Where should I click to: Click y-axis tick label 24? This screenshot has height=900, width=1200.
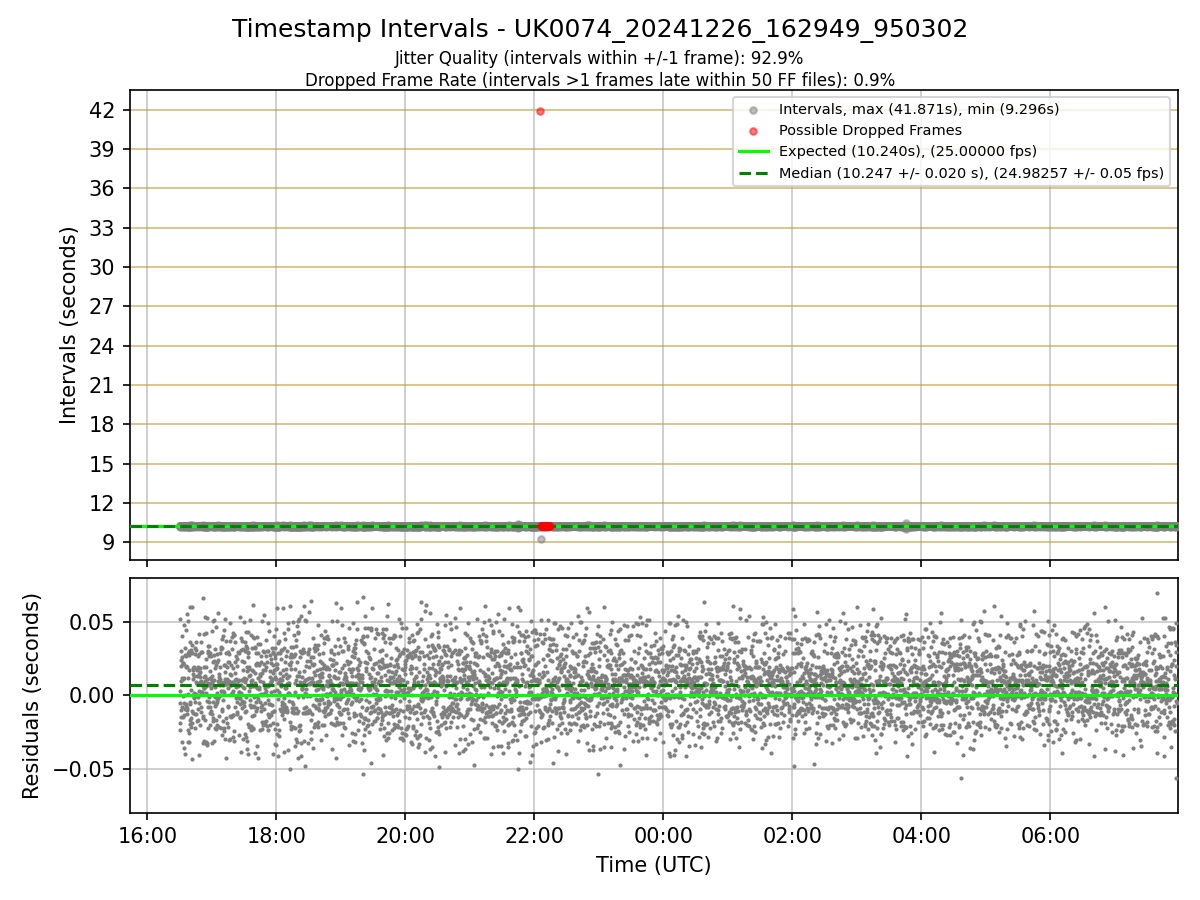[102, 346]
